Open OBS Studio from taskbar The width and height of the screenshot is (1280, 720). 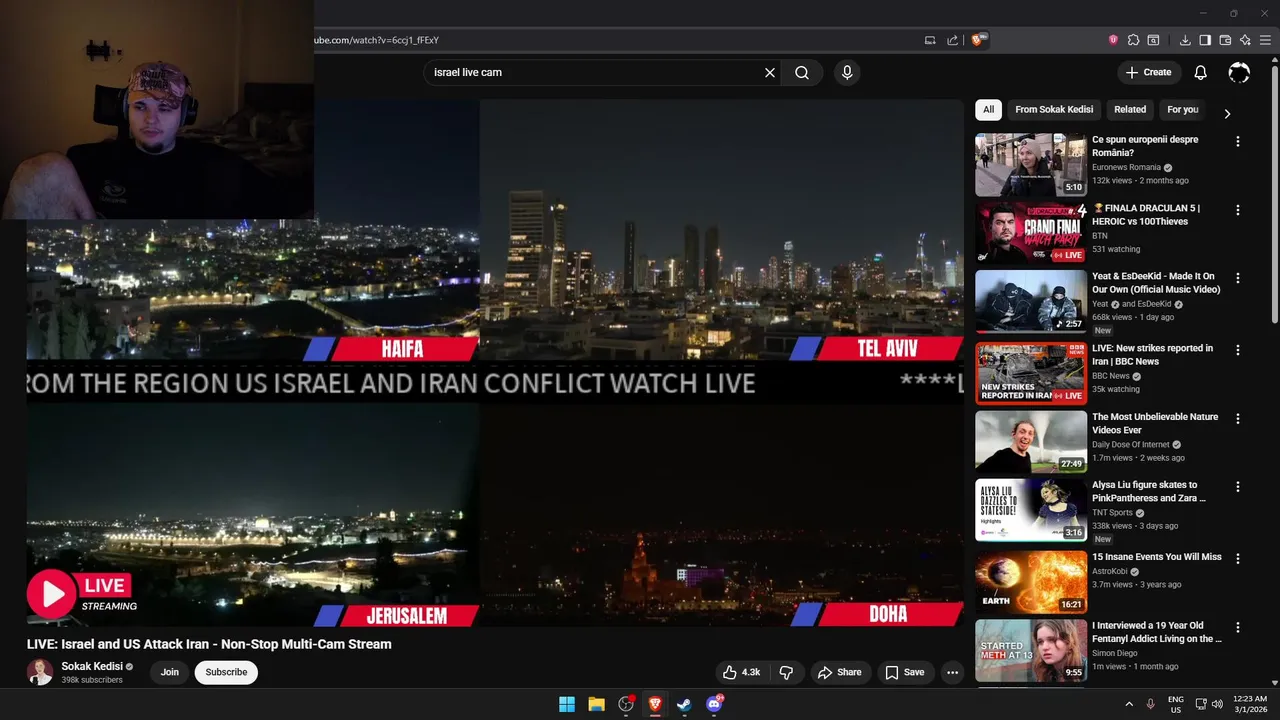tap(626, 704)
